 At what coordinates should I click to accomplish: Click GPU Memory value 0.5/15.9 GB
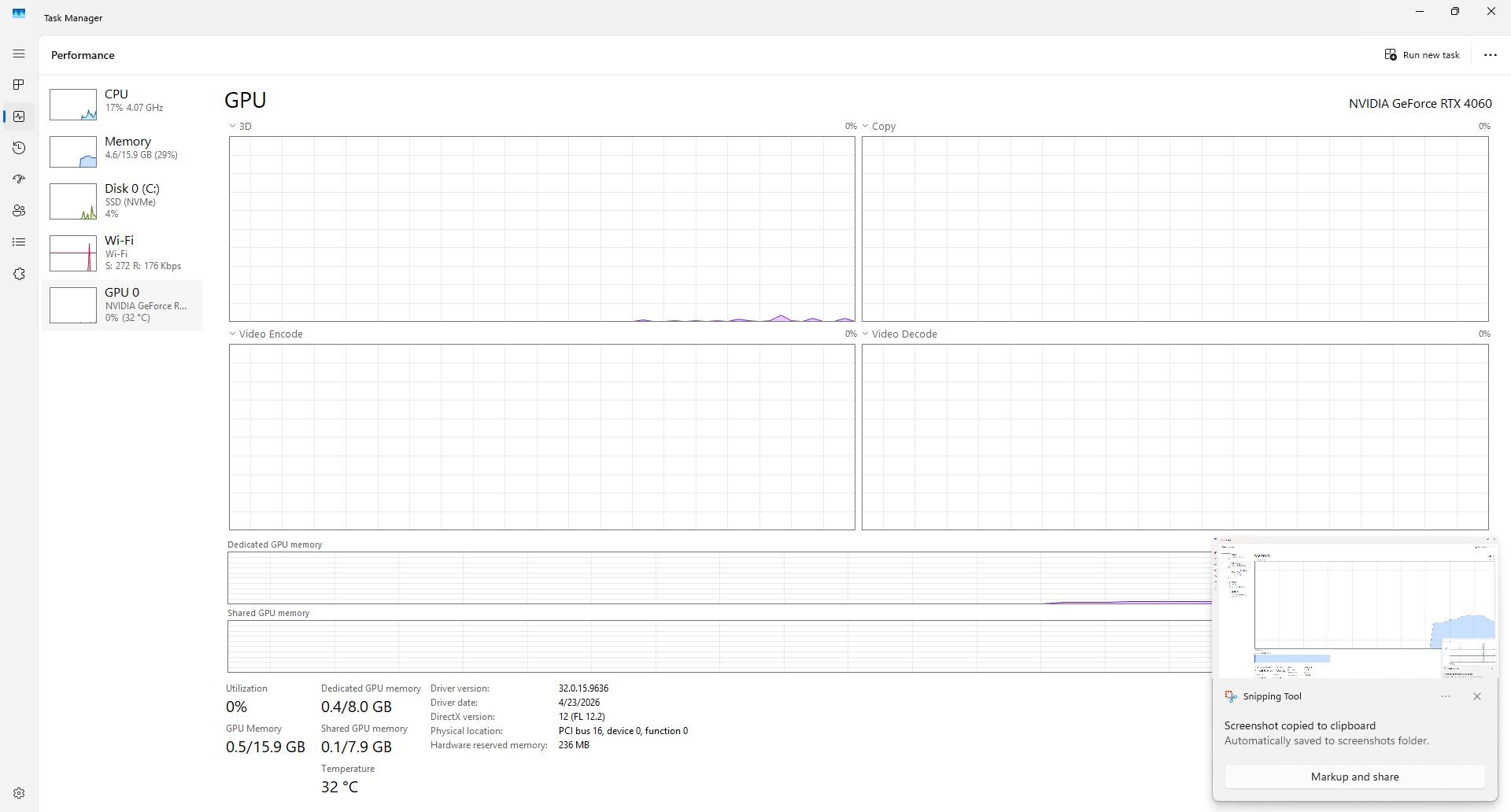[265, 747]
